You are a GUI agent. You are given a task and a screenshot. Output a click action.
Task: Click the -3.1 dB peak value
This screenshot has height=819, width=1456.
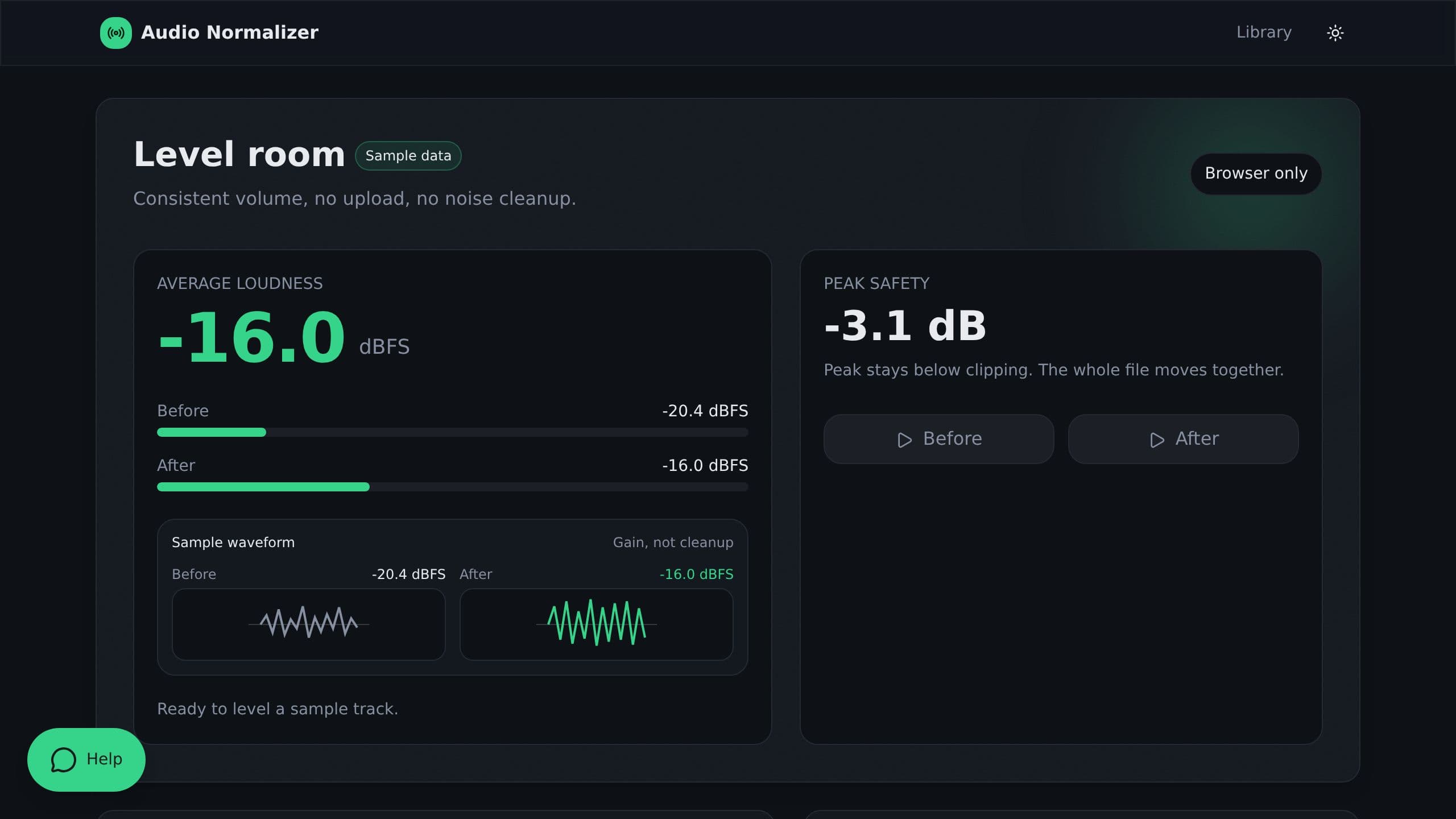[x=904, y=326]
